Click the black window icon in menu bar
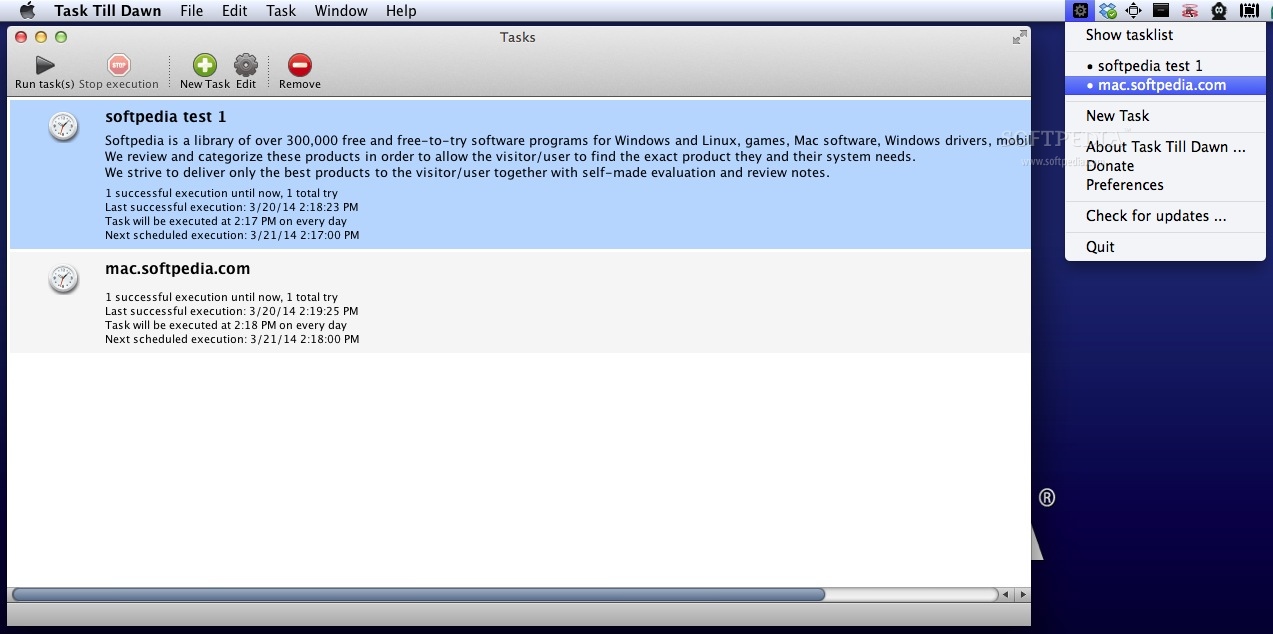The height and width of the screenshot is (634, 1273). (1161, 11)
